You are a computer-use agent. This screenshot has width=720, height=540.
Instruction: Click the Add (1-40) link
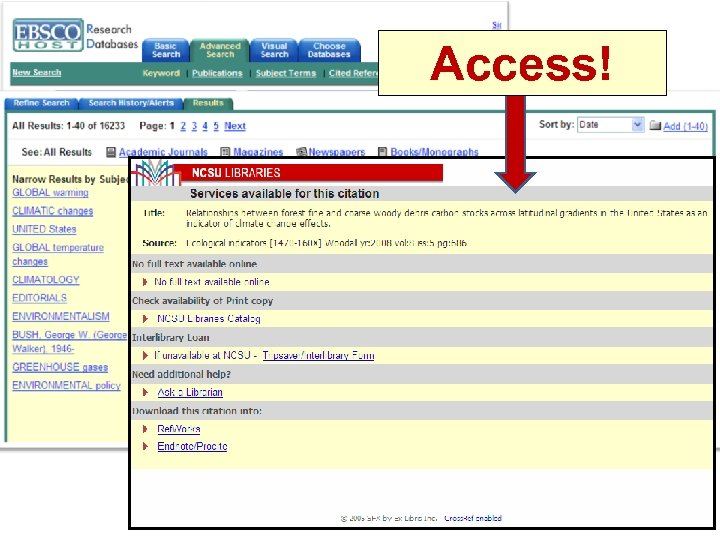pos(686,126)
